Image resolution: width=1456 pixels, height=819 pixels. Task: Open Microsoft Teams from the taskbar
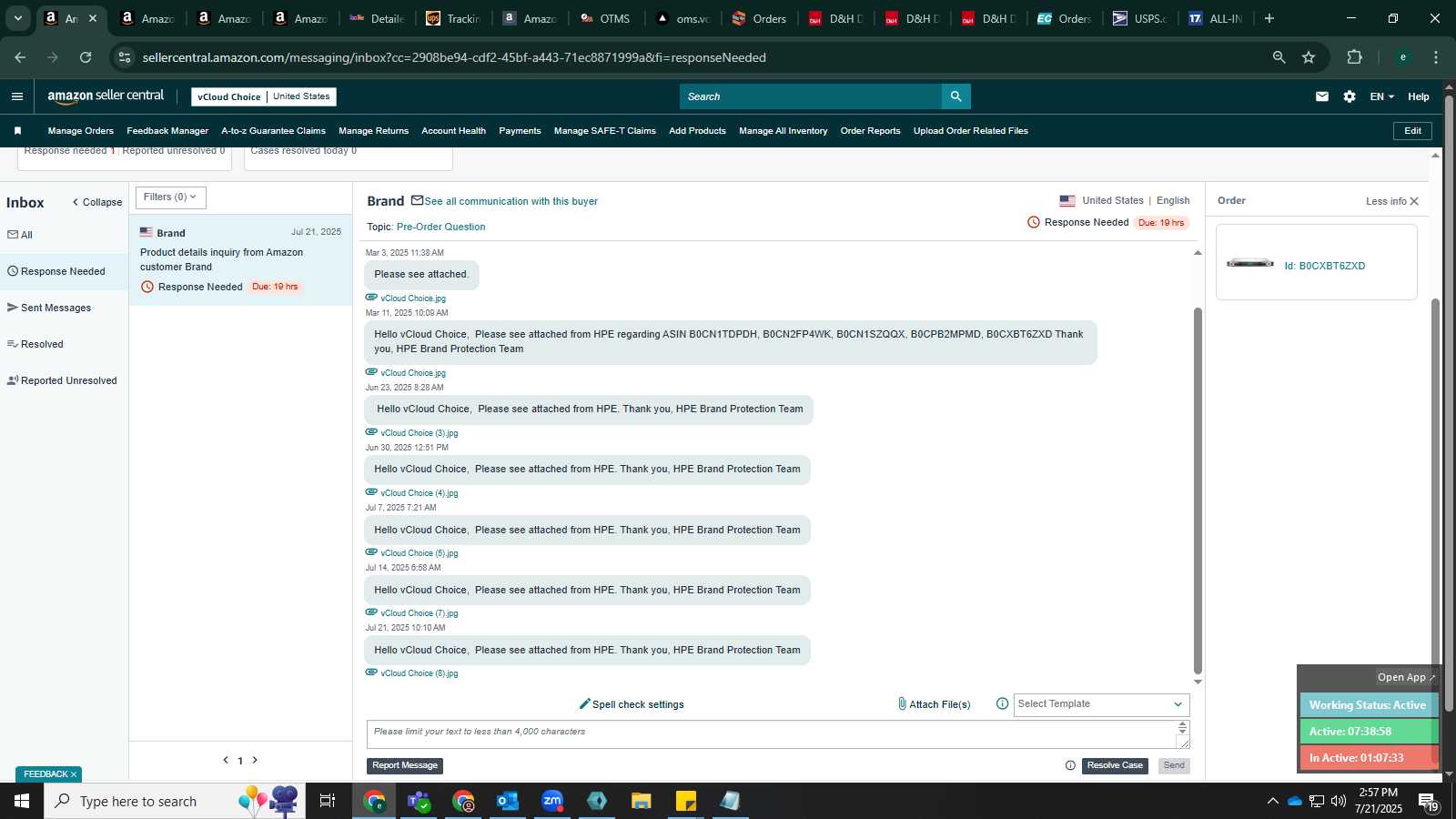[x=419, y=801]
